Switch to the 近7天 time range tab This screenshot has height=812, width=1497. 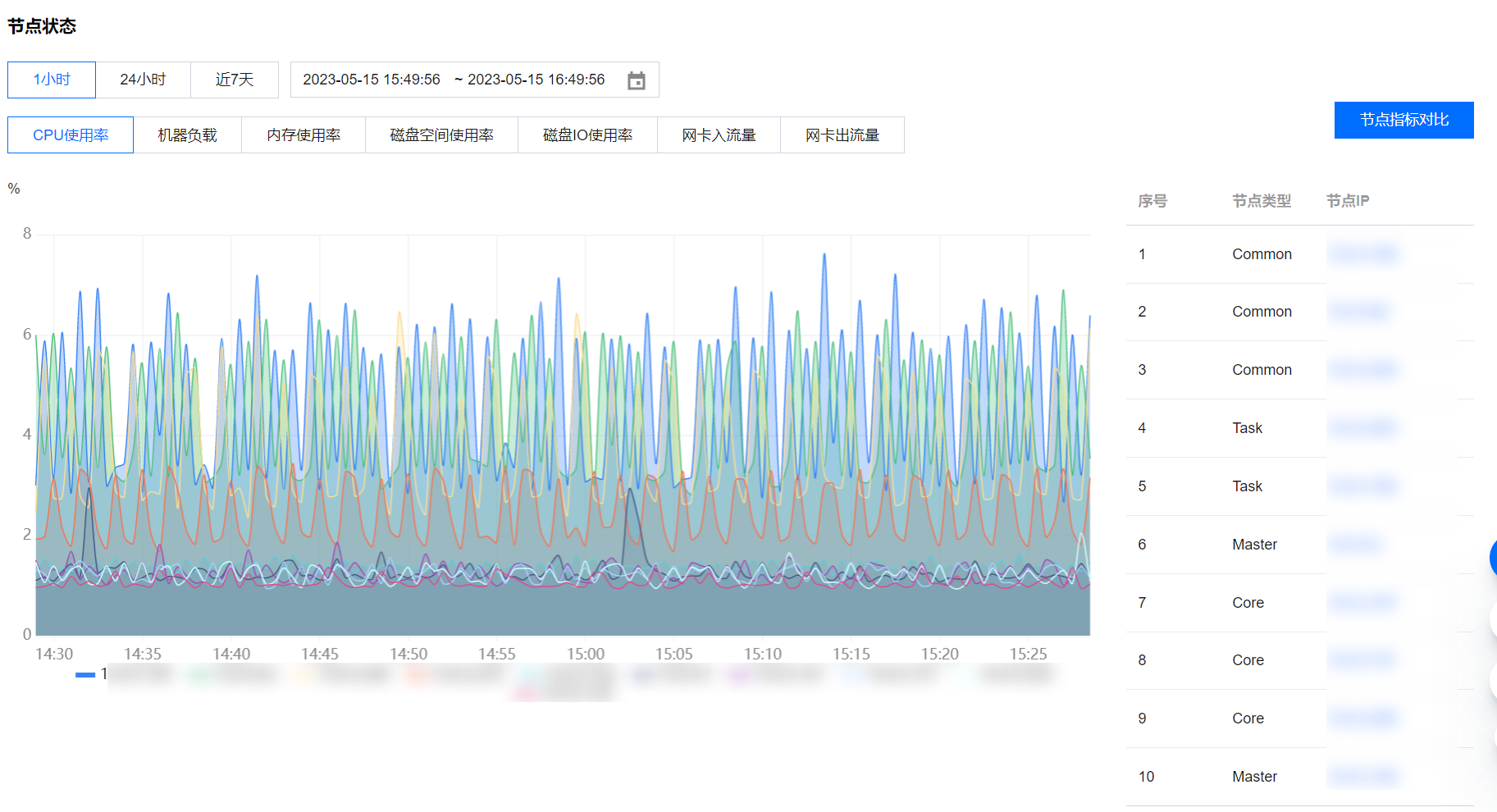click(x=235, y=80)
